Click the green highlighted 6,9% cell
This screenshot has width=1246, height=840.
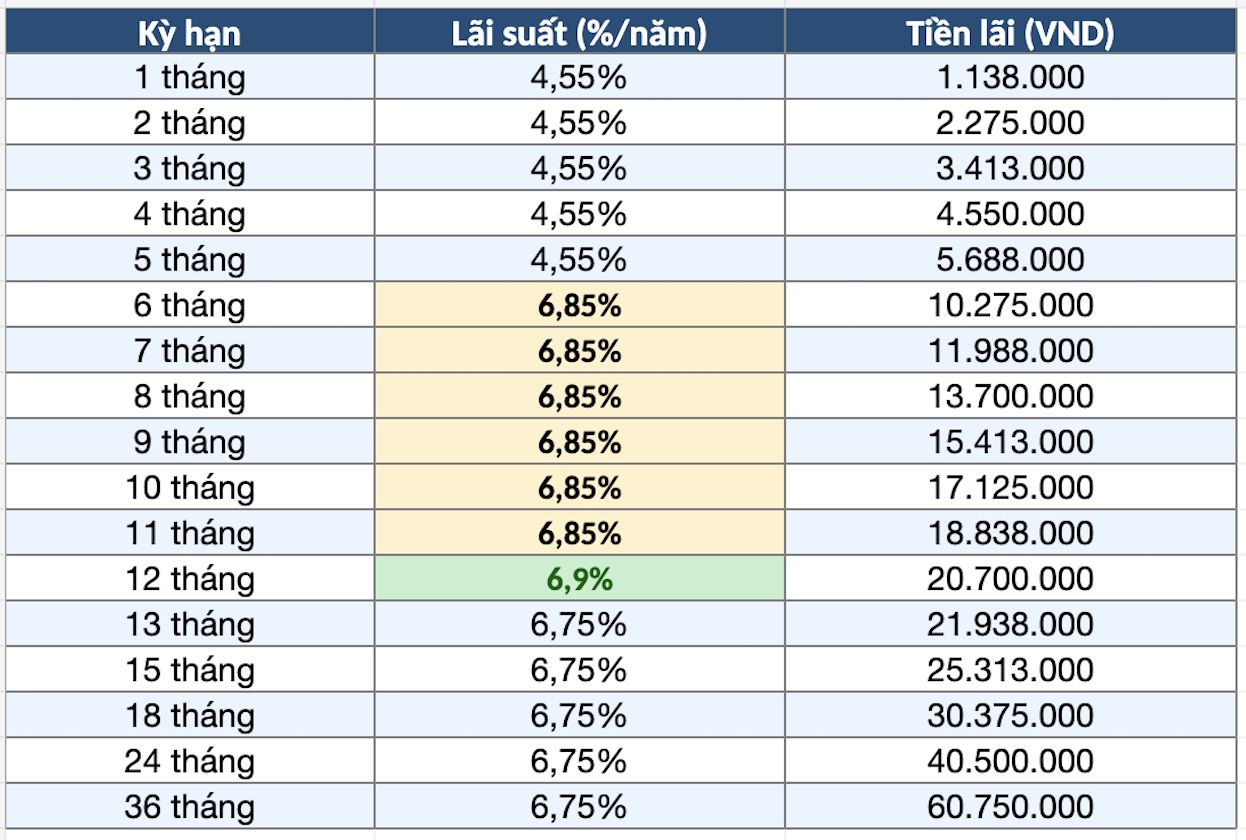point(580,579)
